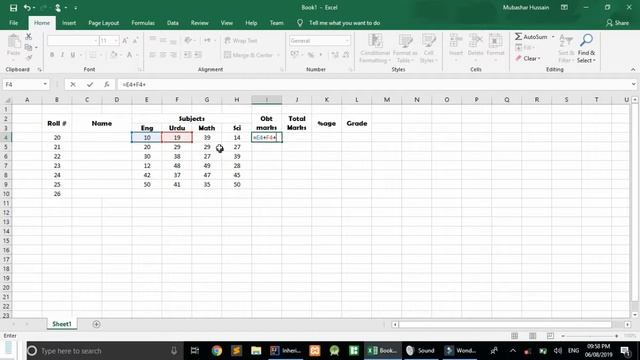The height and width of the screenshot is (360, 640).
Task: Click the Cell Styles icon
Action: click(429, 41)
